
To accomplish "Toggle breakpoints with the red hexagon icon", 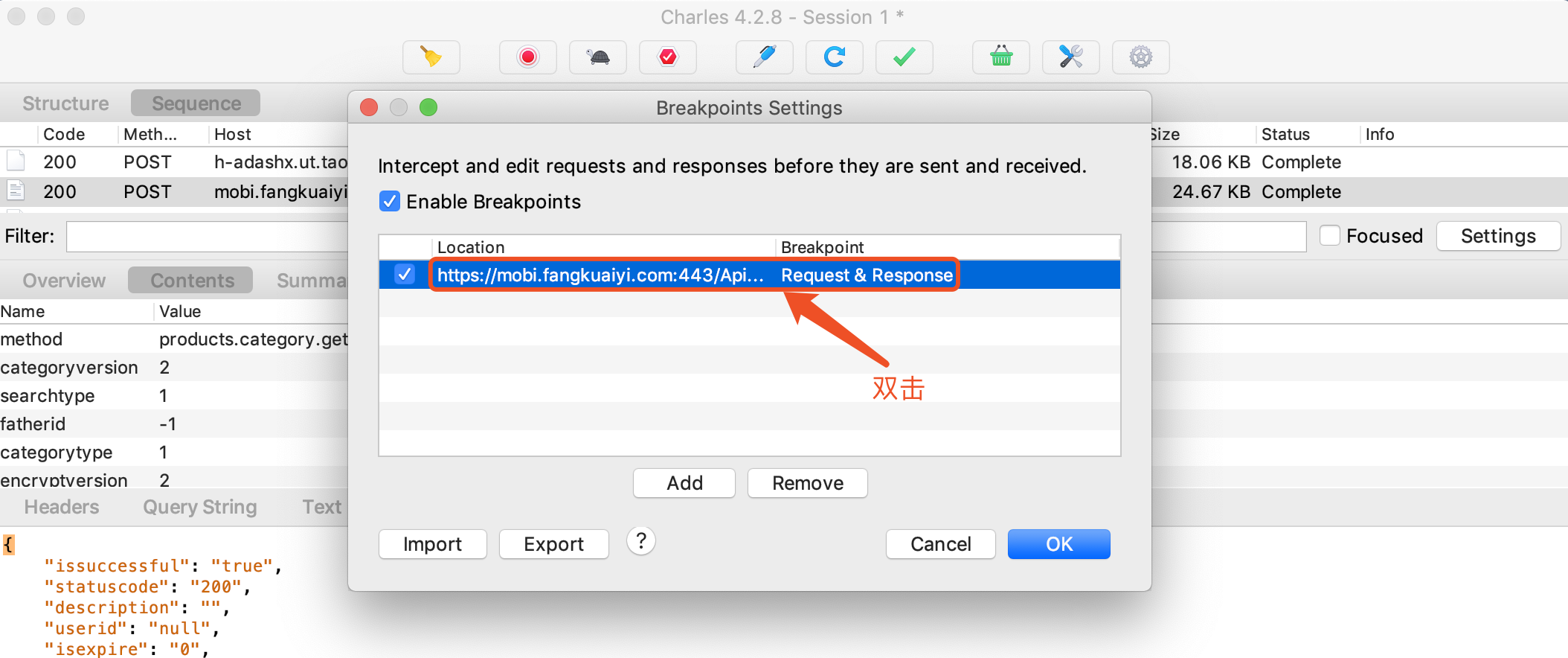I will click(668, 57).
